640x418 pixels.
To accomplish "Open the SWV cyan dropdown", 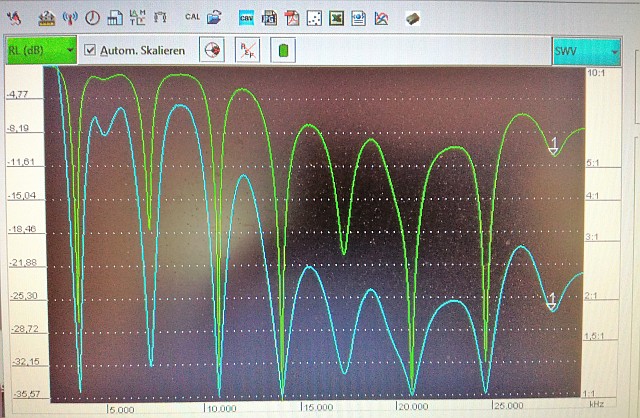I will coord(585,50).
